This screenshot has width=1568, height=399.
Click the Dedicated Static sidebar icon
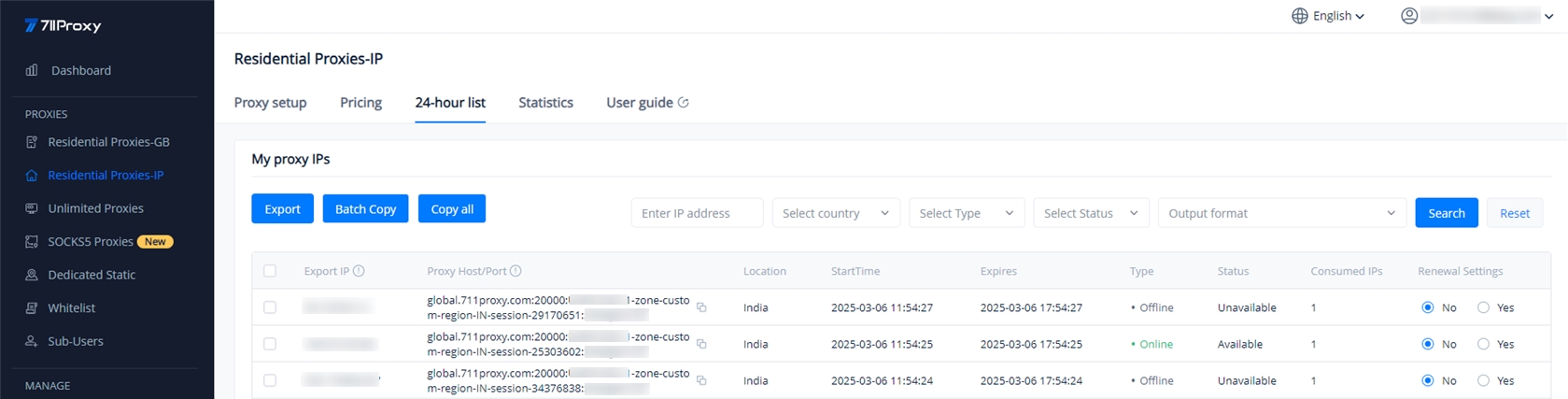(x=32, y=275)
